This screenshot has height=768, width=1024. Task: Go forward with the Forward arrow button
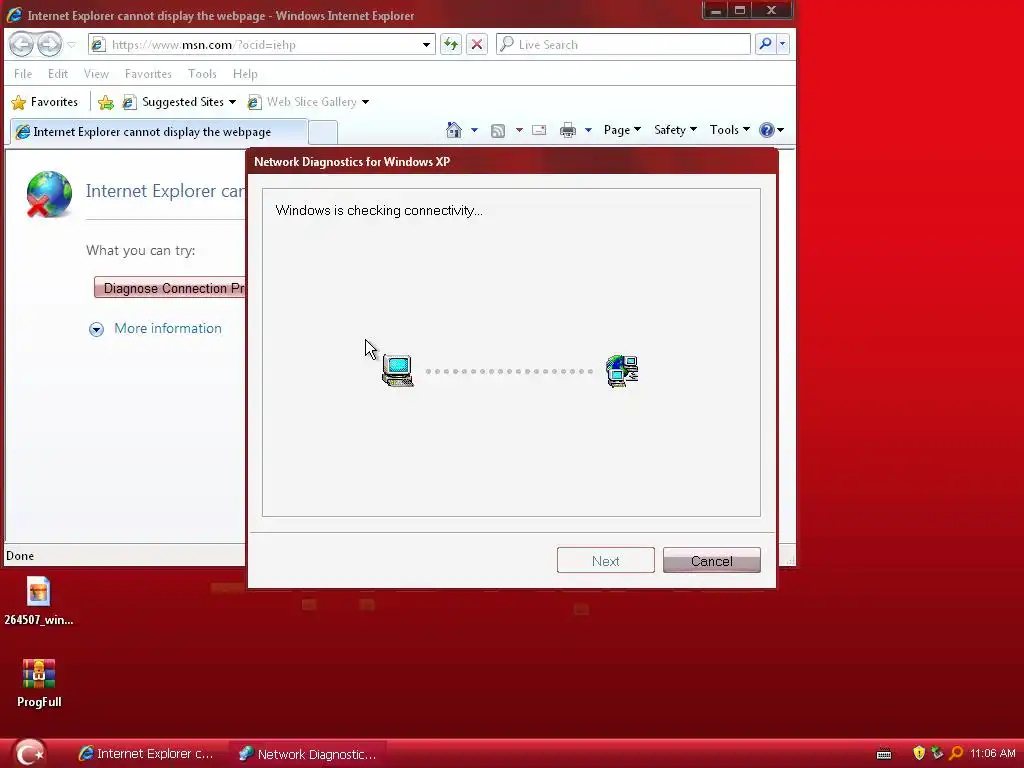[49, 44]
